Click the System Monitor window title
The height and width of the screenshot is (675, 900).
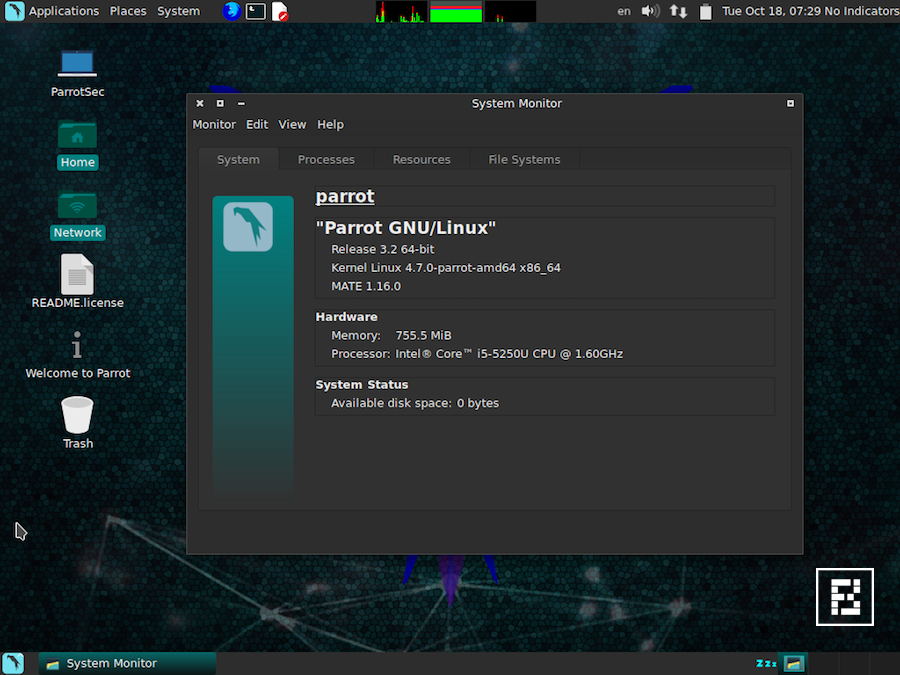pos(517,103)
